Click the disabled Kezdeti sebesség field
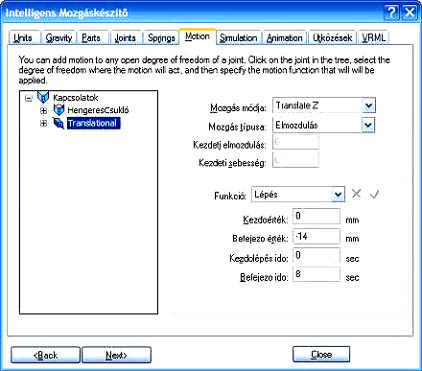Viewport: 422px width, 371px height. 296,160
